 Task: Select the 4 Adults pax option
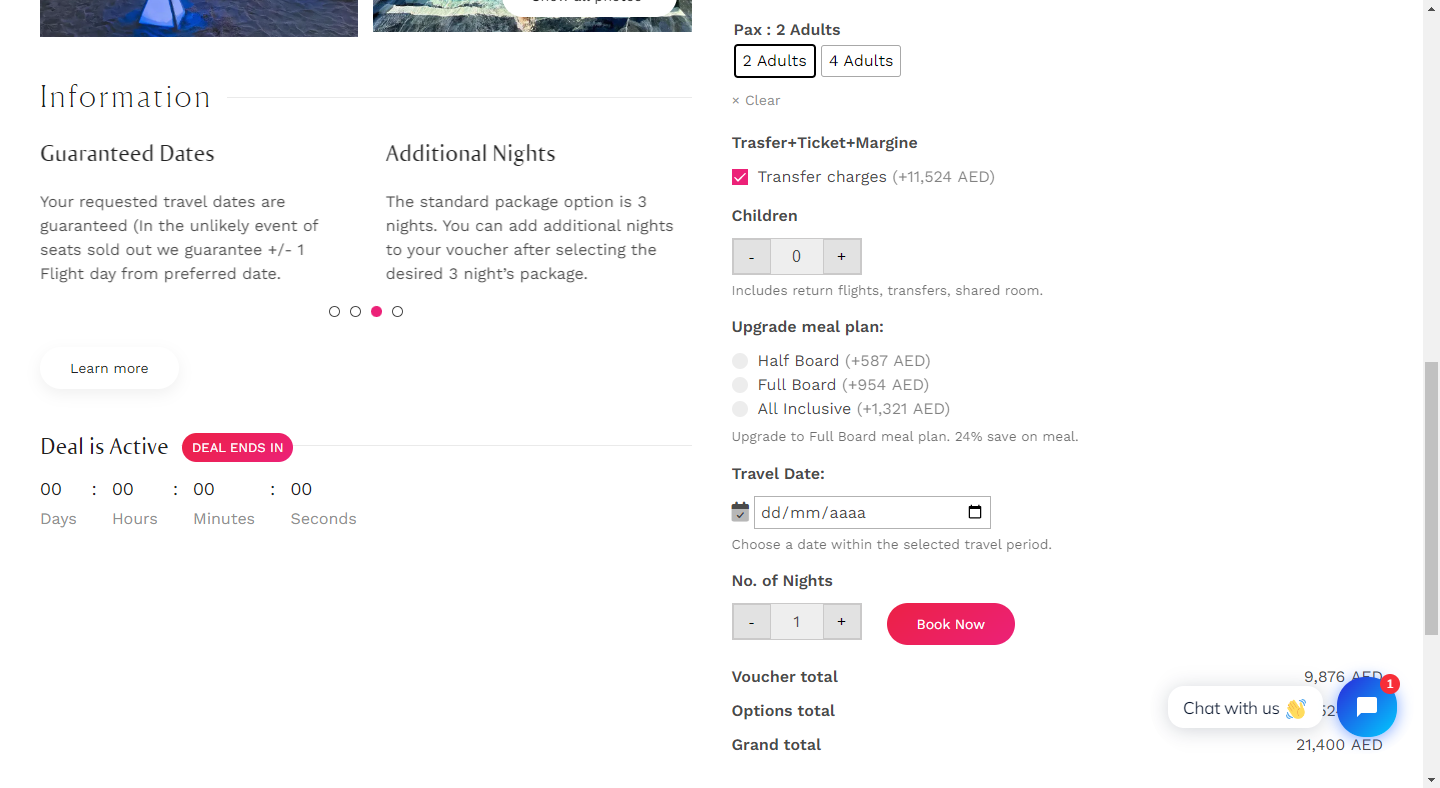pyautogui.click(x=861, y=61)
